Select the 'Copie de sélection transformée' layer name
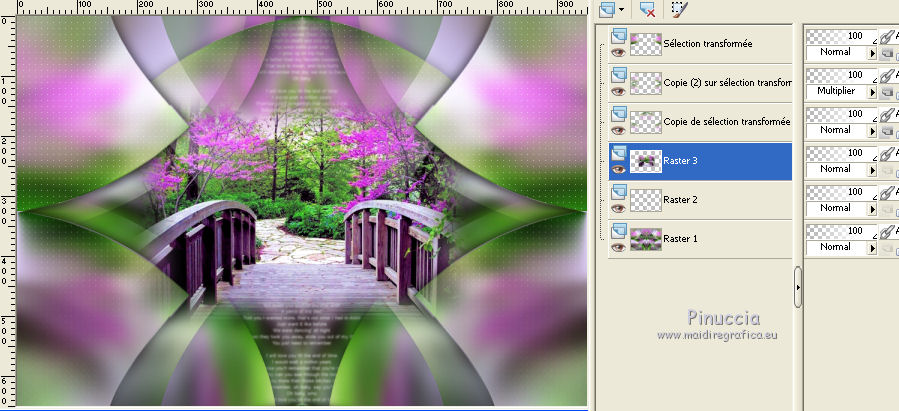 726,122
